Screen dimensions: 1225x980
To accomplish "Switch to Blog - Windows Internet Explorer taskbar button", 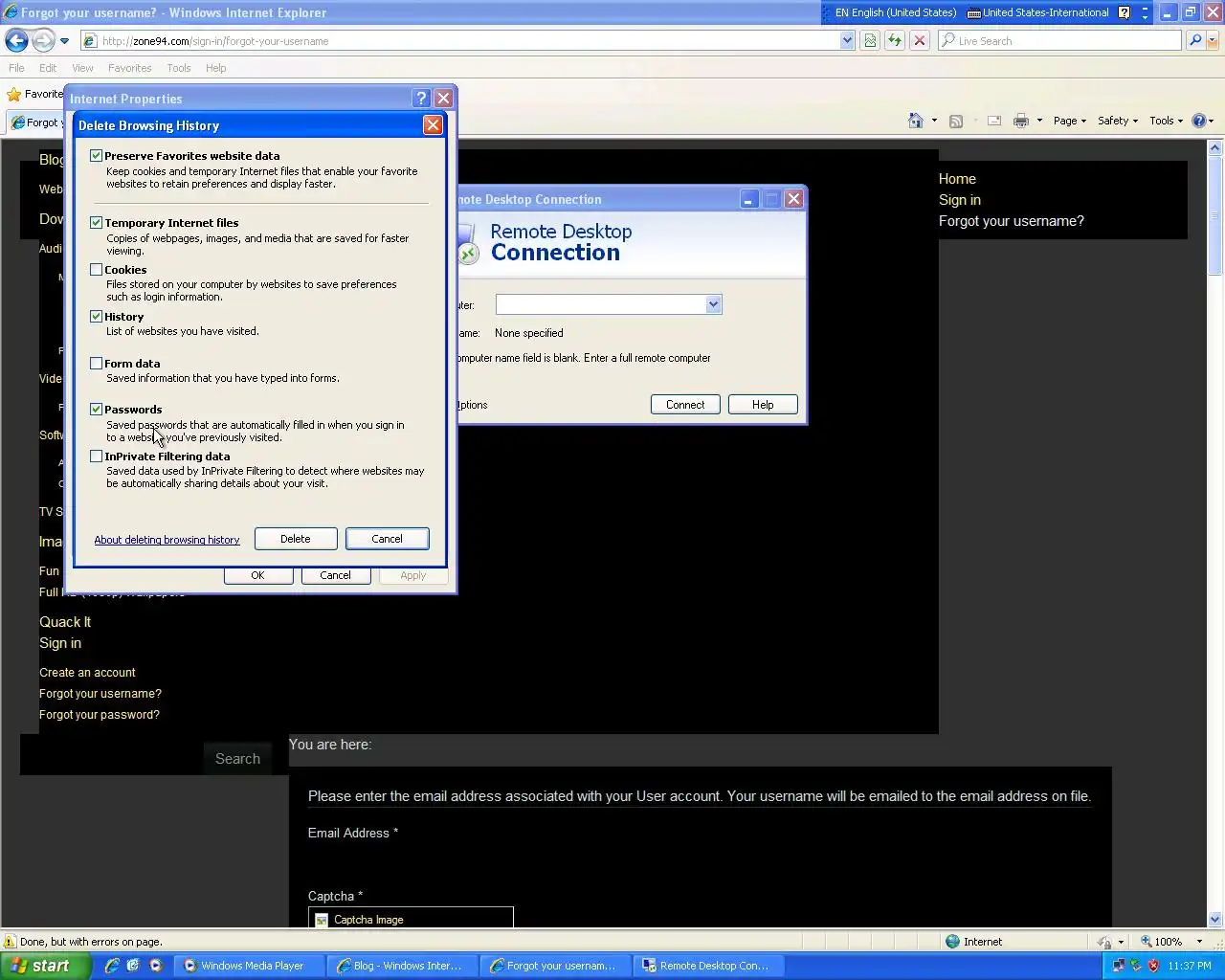I will pyautogui.click(x=401, y=966).
